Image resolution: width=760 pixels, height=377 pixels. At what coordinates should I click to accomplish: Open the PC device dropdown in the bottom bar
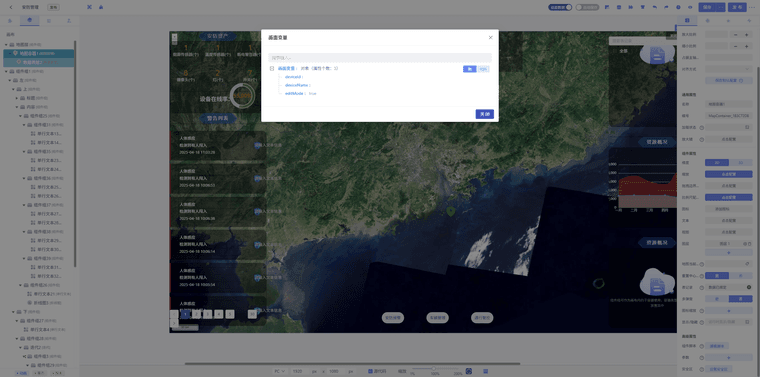point(280,371)
